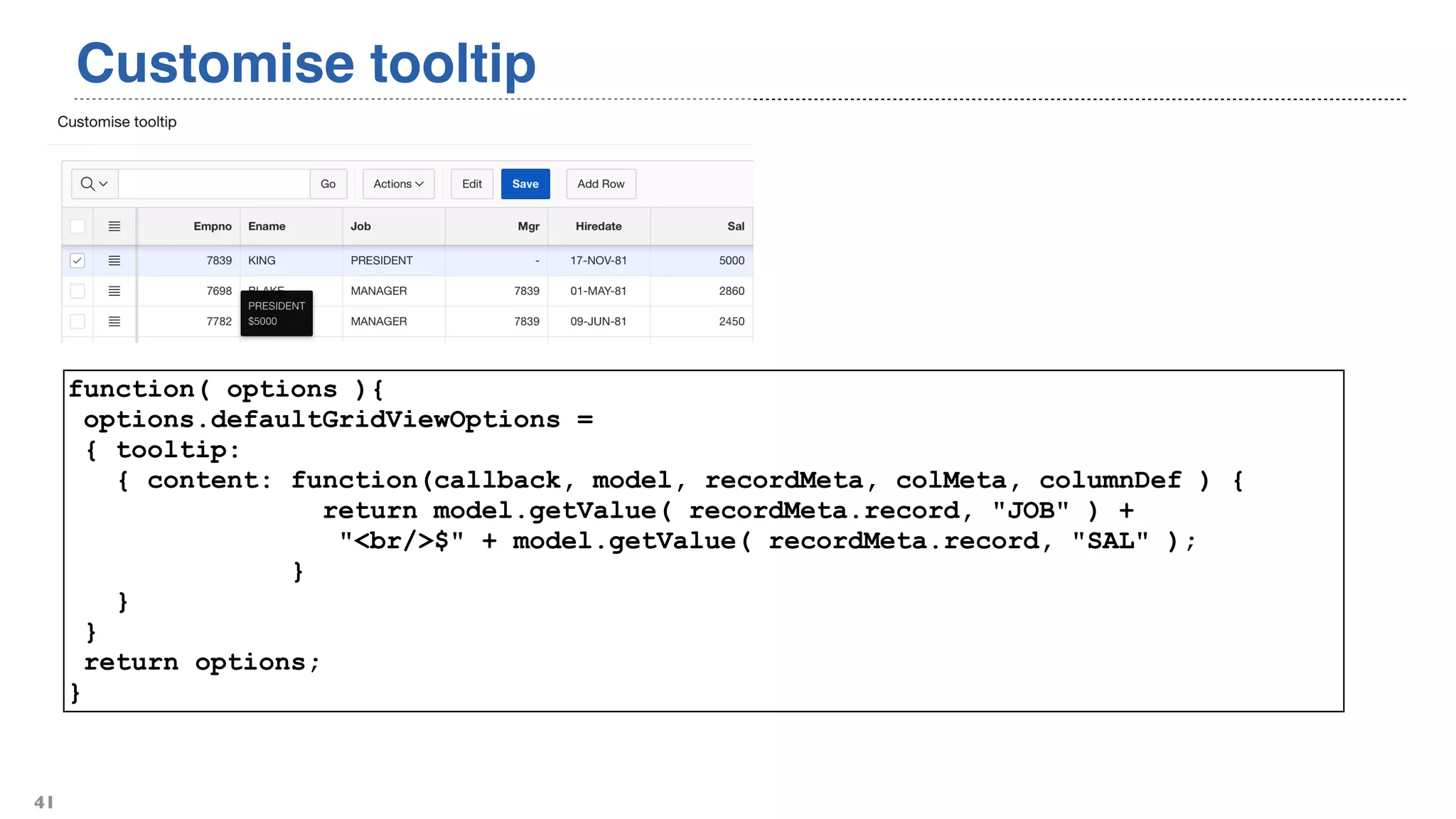Open the header row actions menu icon

click(x=114, y=226)
